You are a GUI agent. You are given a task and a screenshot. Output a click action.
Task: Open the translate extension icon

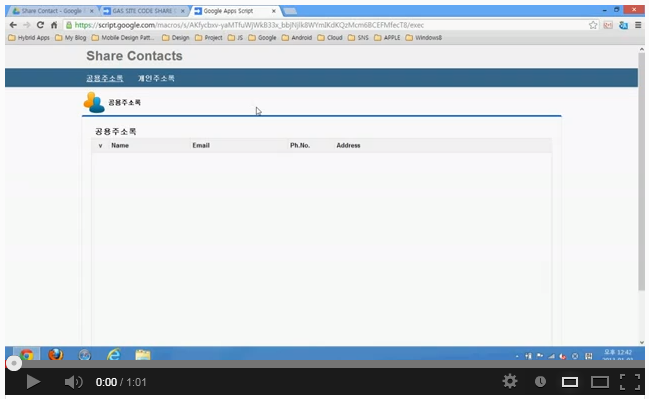[x=623, y=25]
